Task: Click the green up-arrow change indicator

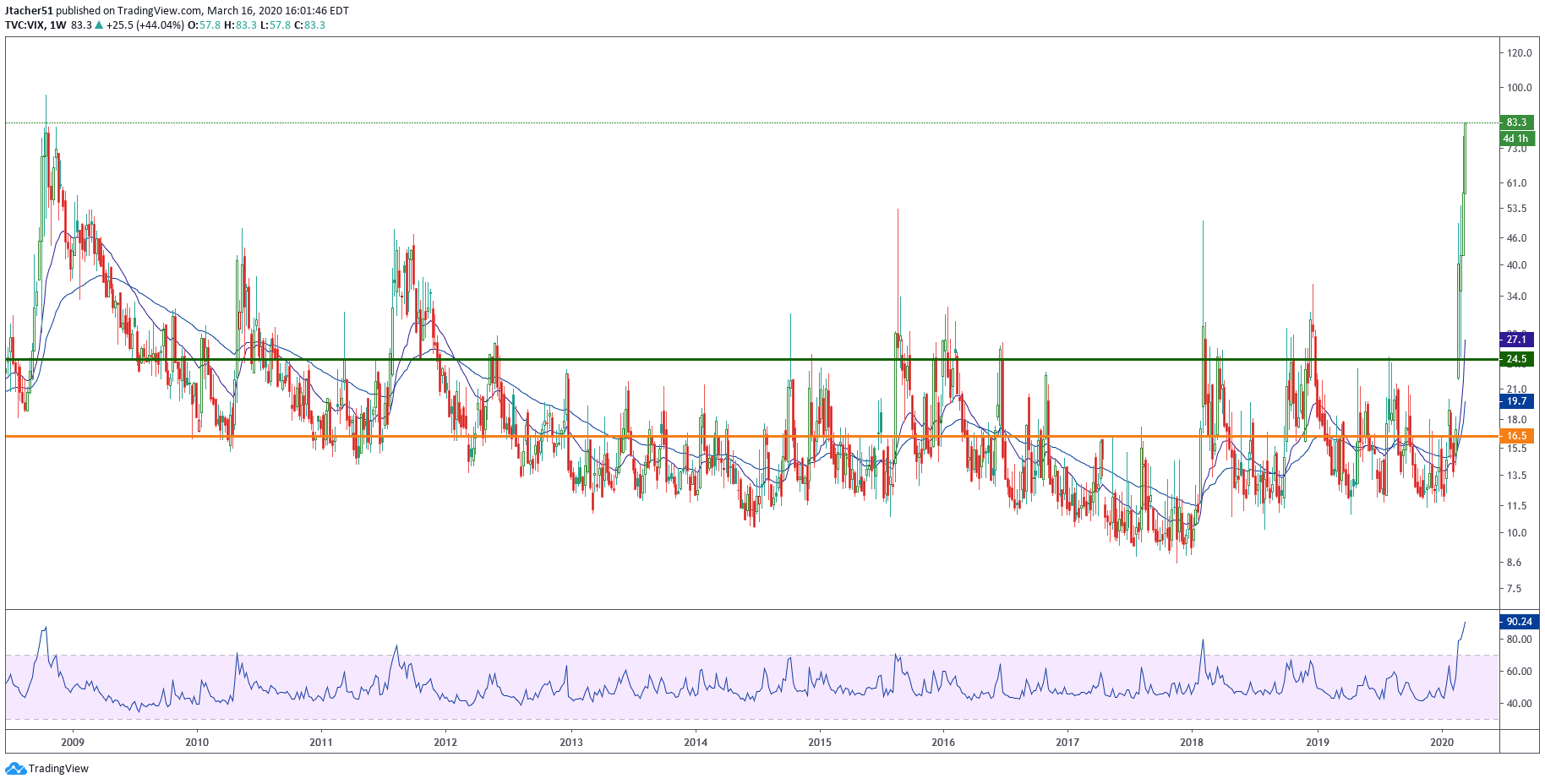Action: click(x=99, y=24)
